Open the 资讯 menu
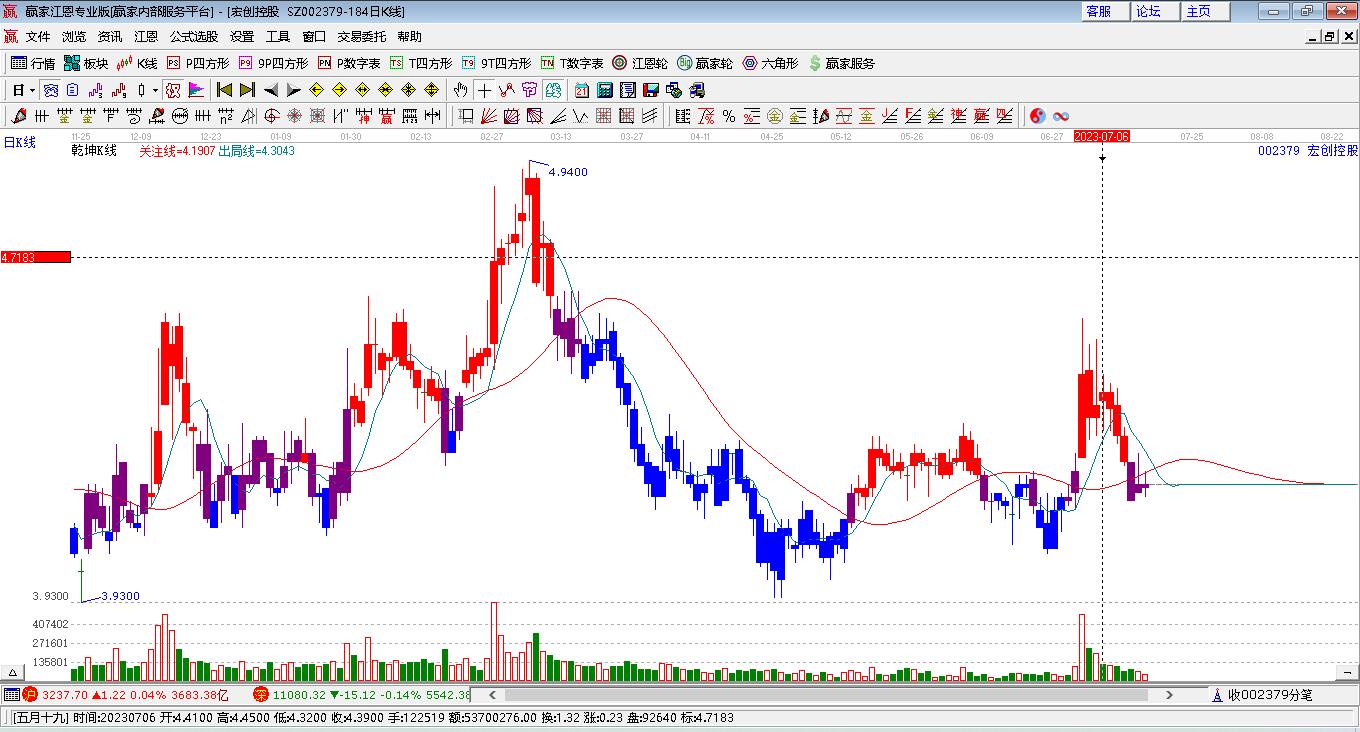 click(110, 37)
